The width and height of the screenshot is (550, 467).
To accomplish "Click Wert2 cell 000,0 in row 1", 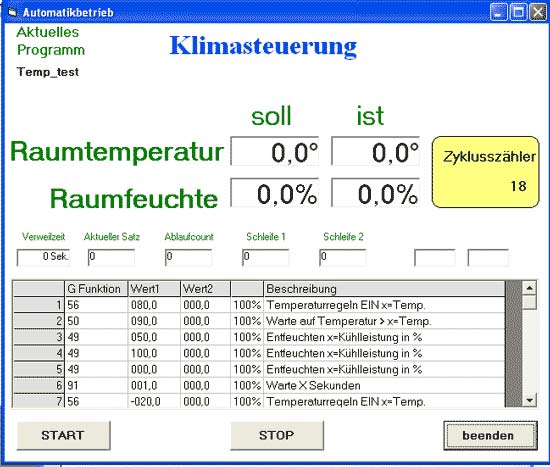I will pos(206,305).
